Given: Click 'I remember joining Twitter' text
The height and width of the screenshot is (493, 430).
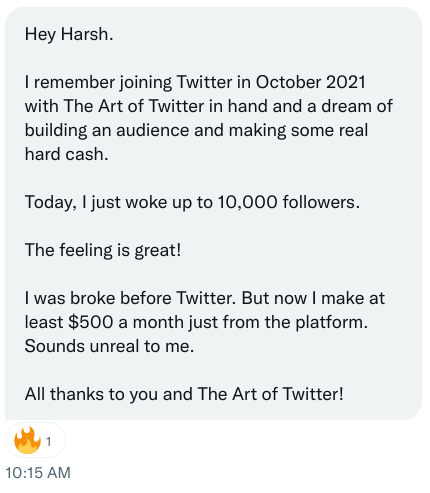Looking at the screenshot, I should (x=128, y=82).
